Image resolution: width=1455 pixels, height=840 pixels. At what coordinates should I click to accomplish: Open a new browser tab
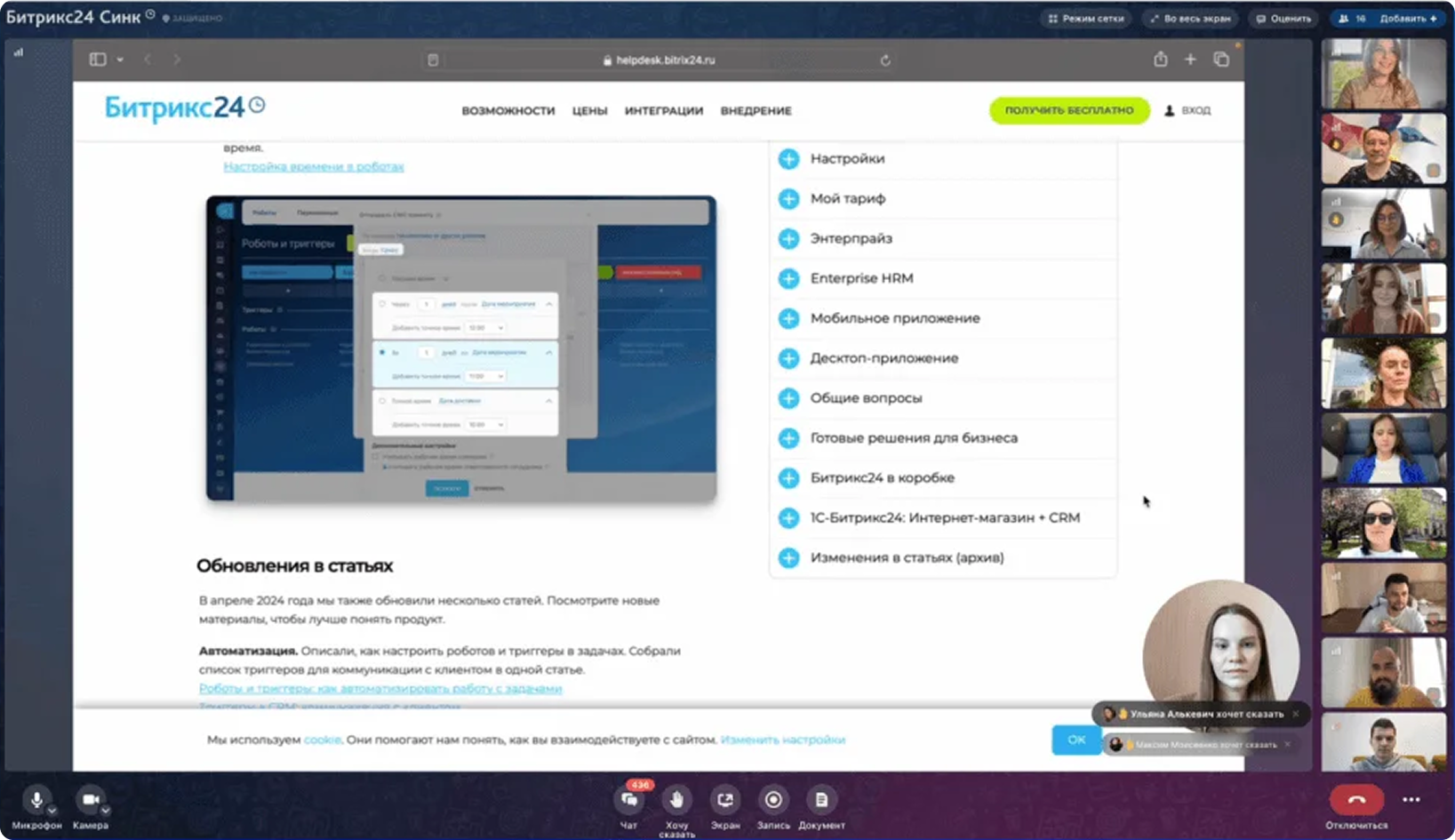pyautogui.click(x=1190, y=60)
